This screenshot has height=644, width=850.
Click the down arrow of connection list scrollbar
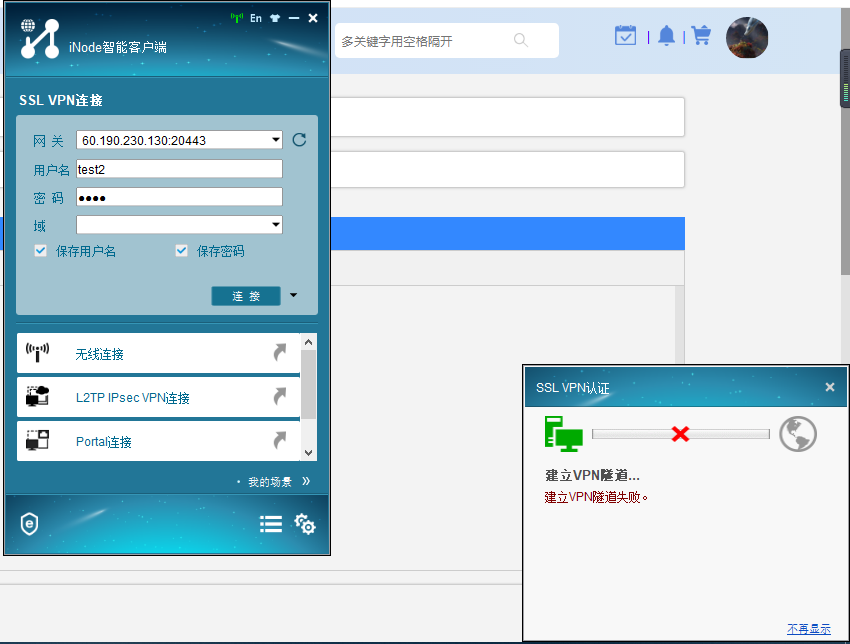click(308, 453)
